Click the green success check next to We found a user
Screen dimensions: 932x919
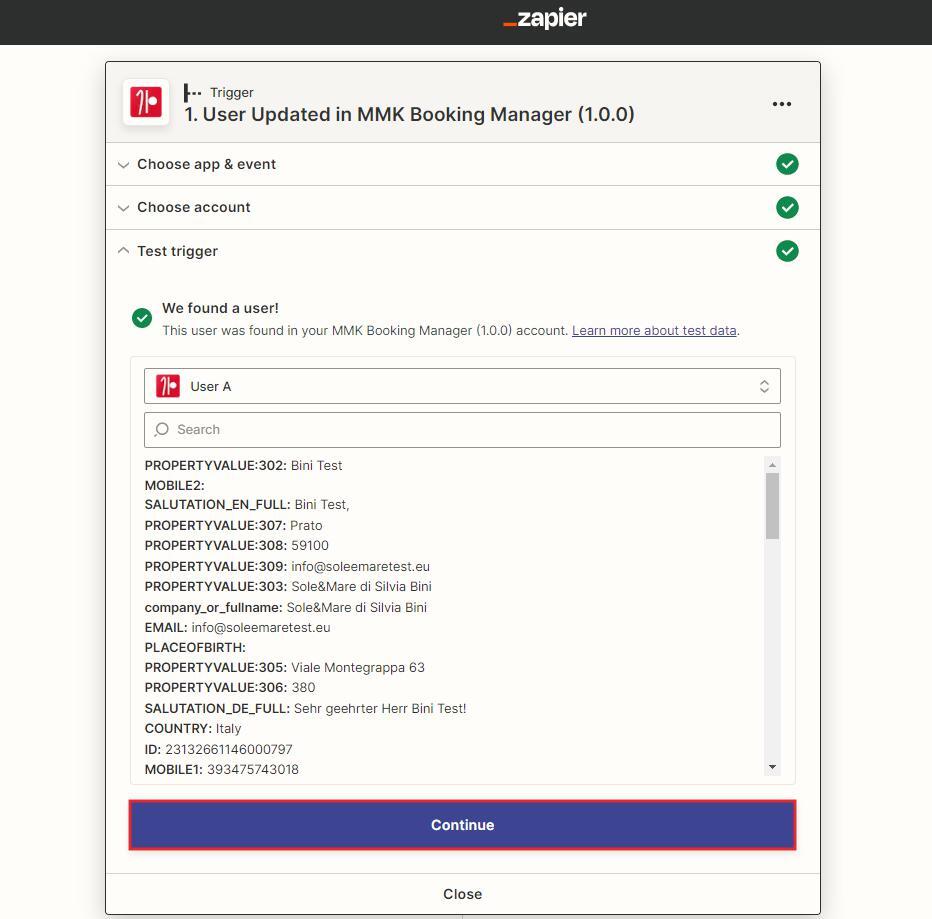pos(142,318)
